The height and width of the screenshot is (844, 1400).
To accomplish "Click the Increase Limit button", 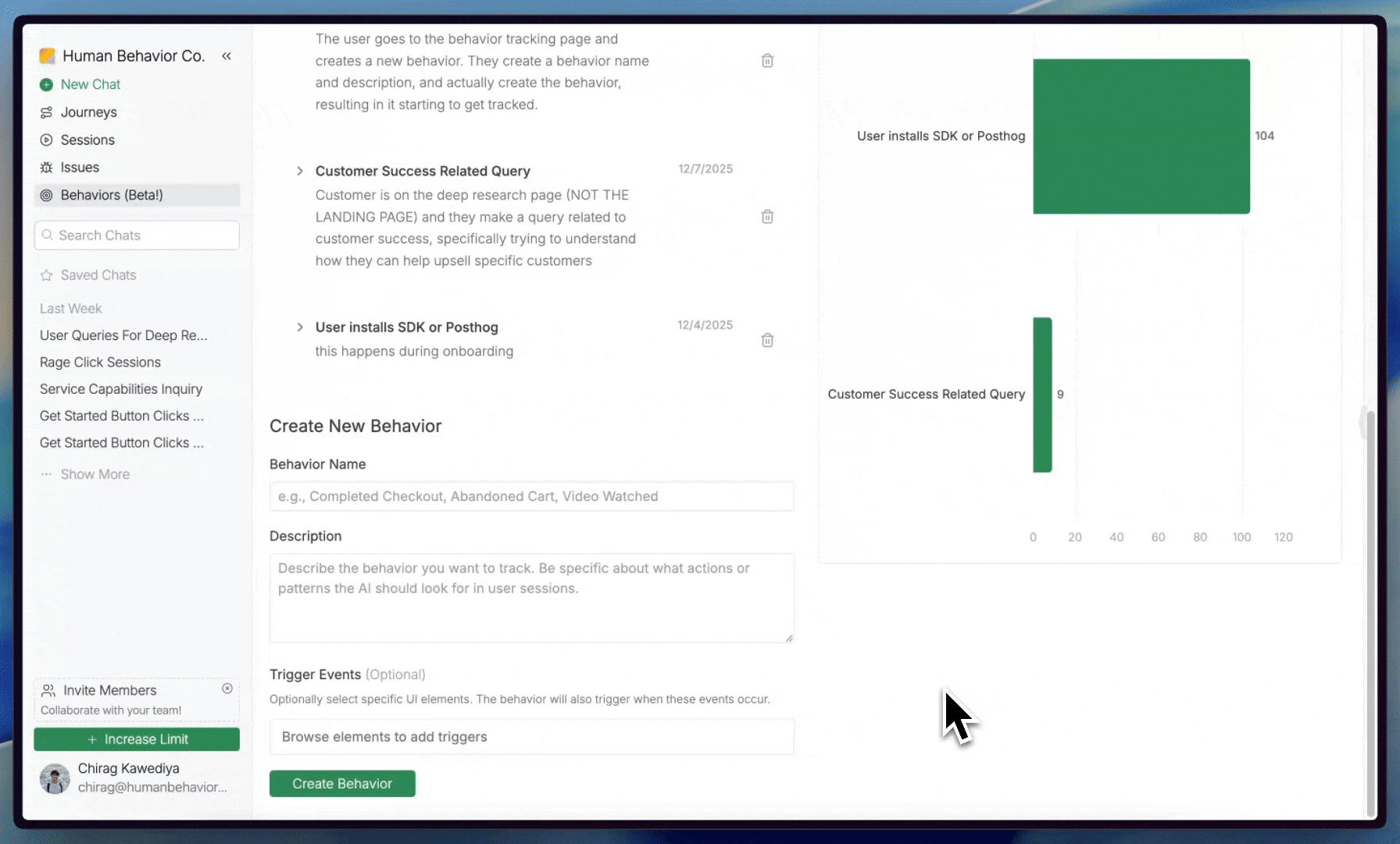I will tap(137, 739).
